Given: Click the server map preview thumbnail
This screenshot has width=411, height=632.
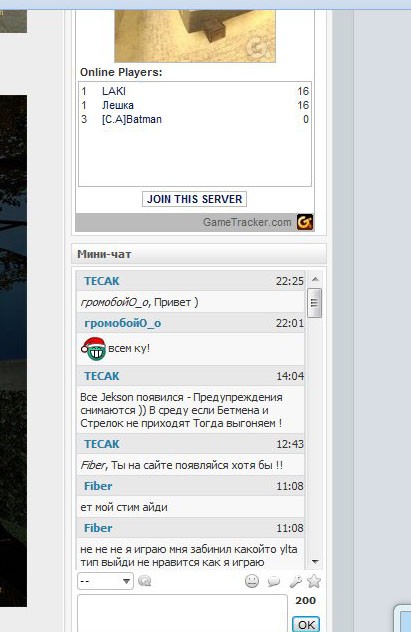Looking at the screenshot, I should 195,36.
